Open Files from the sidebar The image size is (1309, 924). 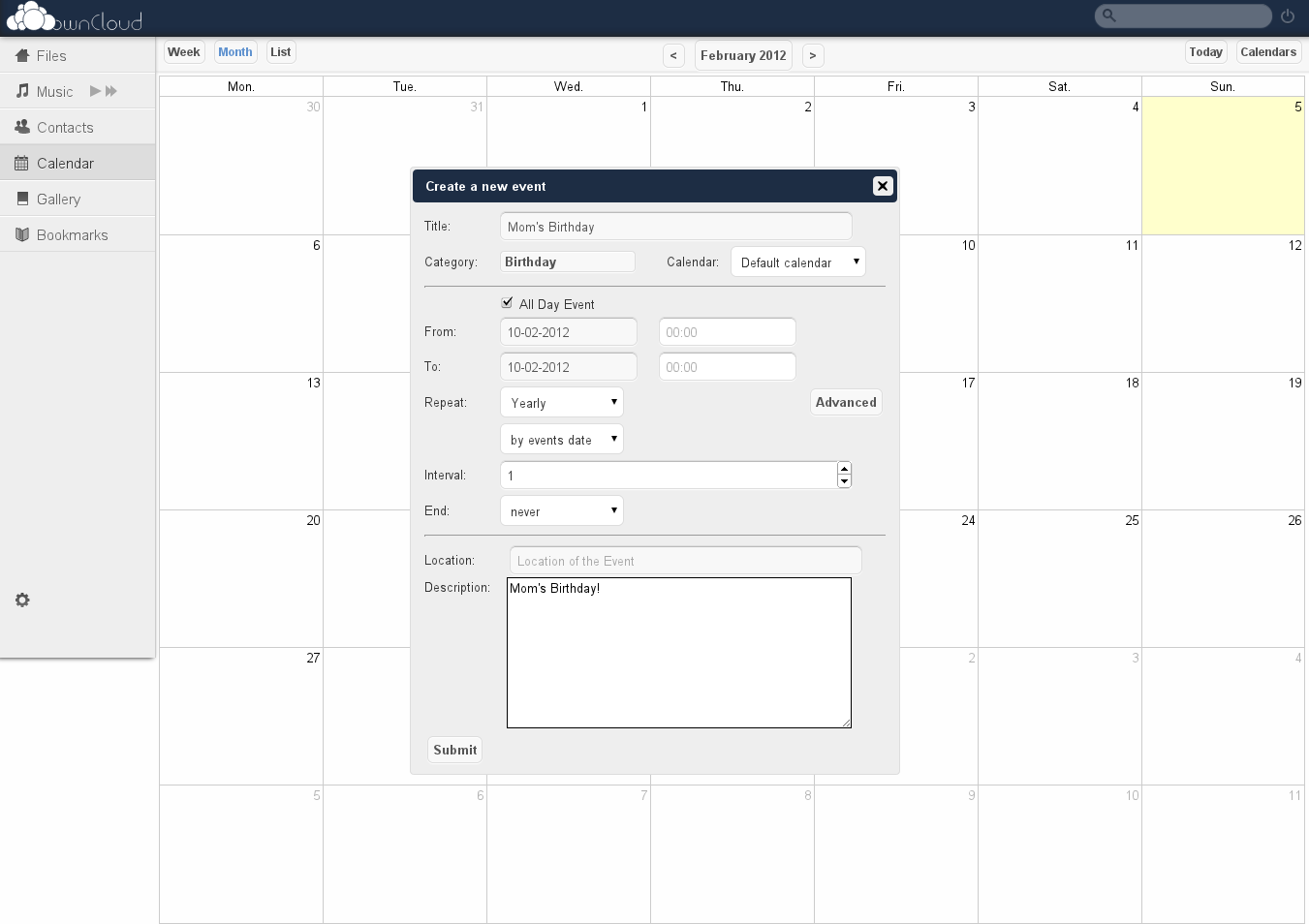click(x=51, y=56)
